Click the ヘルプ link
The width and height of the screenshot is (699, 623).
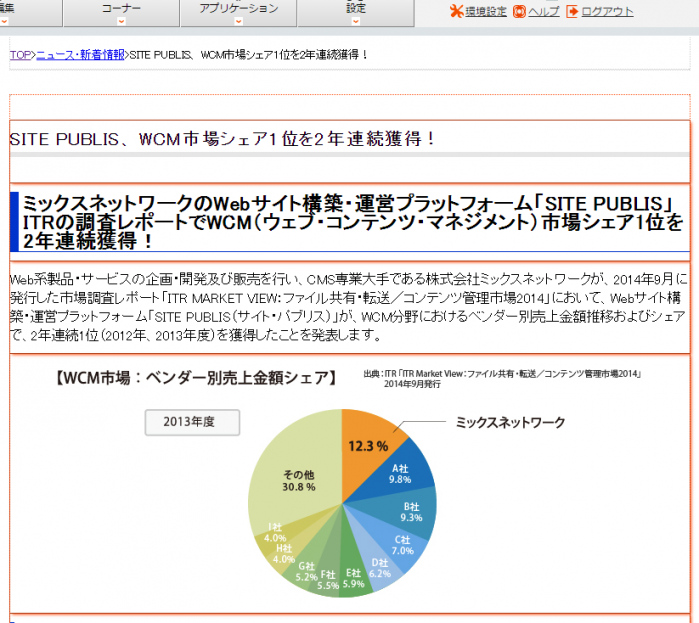tap(544, 12)
